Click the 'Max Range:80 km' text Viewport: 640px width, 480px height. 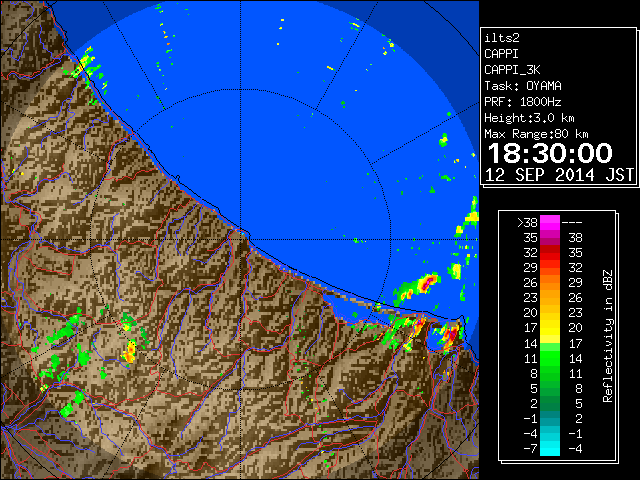pos(536,134)
